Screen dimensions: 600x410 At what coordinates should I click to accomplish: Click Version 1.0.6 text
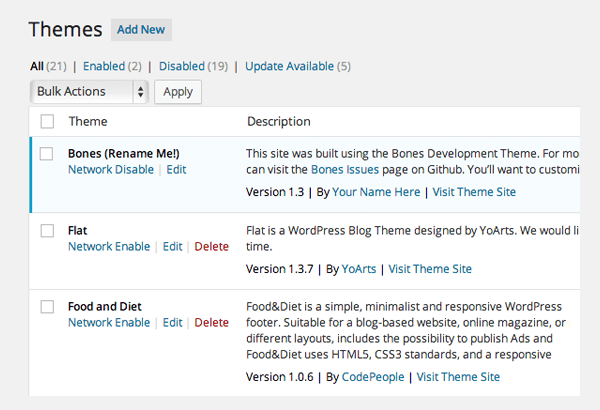tap(280, 377)
